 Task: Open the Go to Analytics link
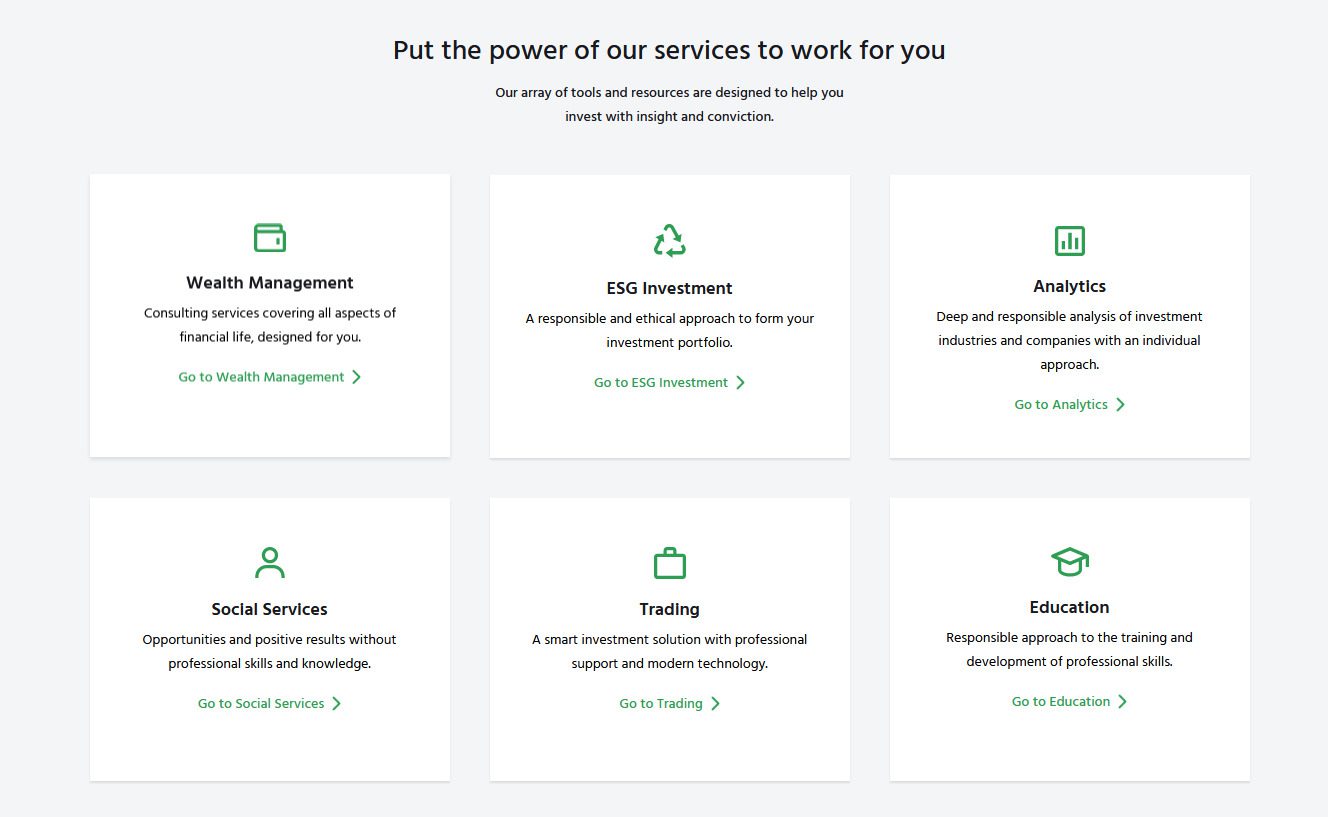[1070, 404]
